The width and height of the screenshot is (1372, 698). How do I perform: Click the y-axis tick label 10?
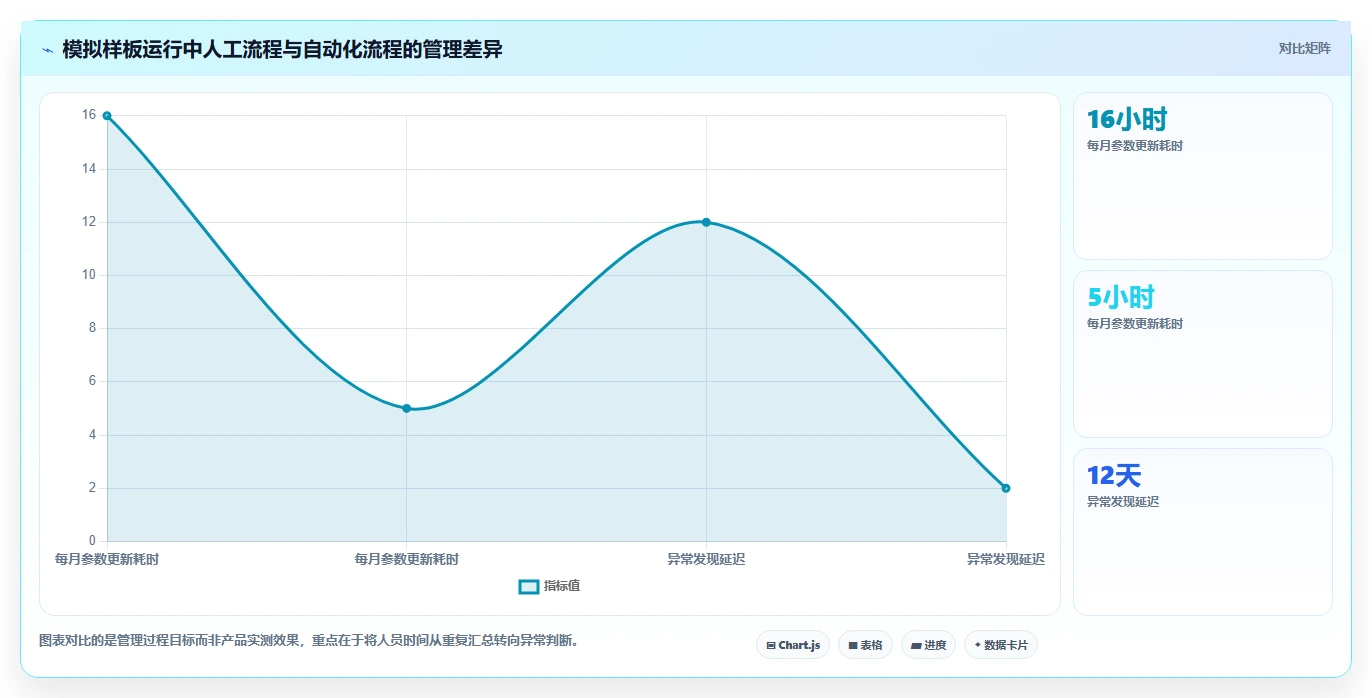coord(89,275)
